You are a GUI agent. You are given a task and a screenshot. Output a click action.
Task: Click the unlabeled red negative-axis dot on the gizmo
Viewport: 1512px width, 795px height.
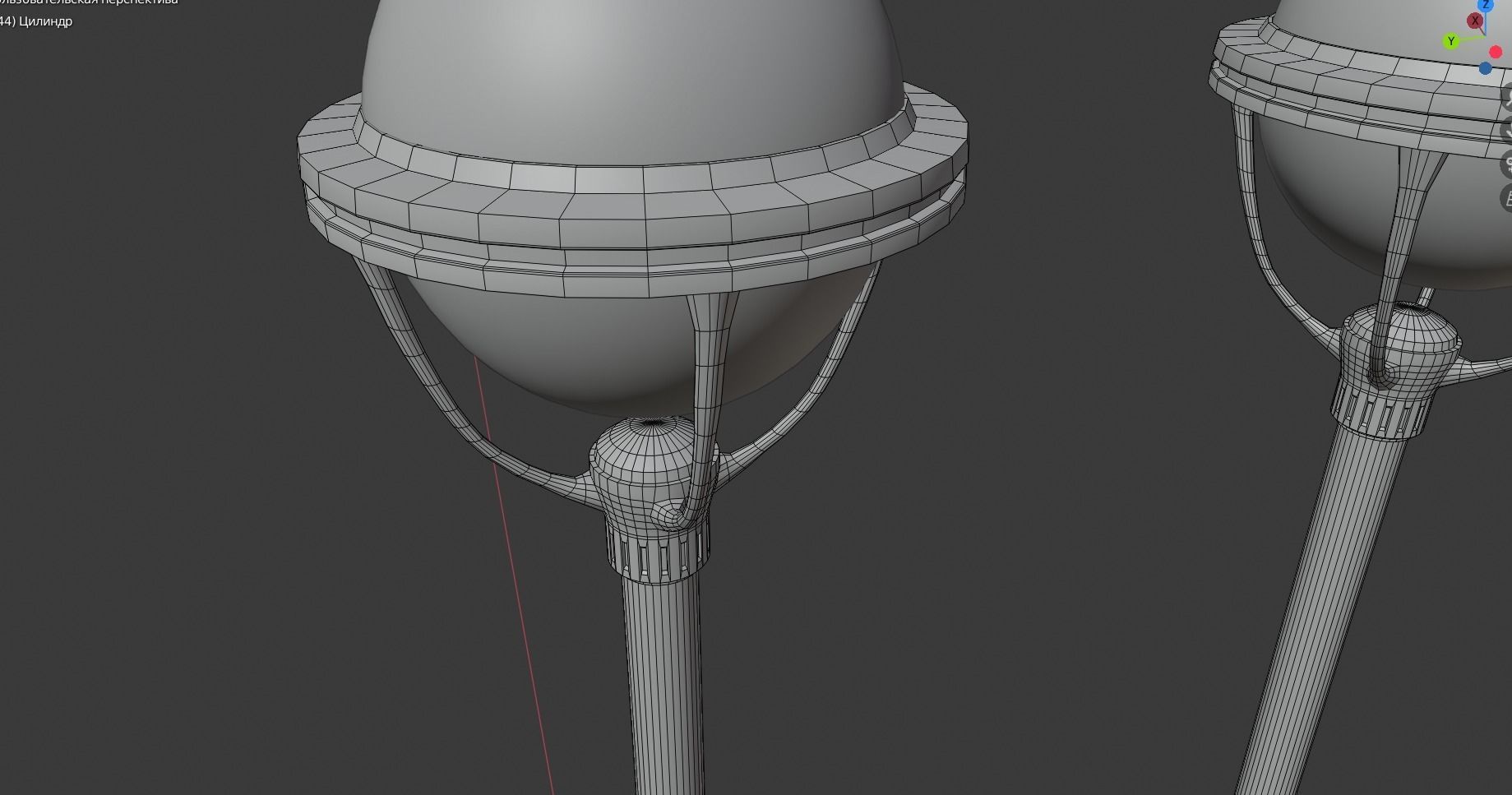pos(1496,53)
